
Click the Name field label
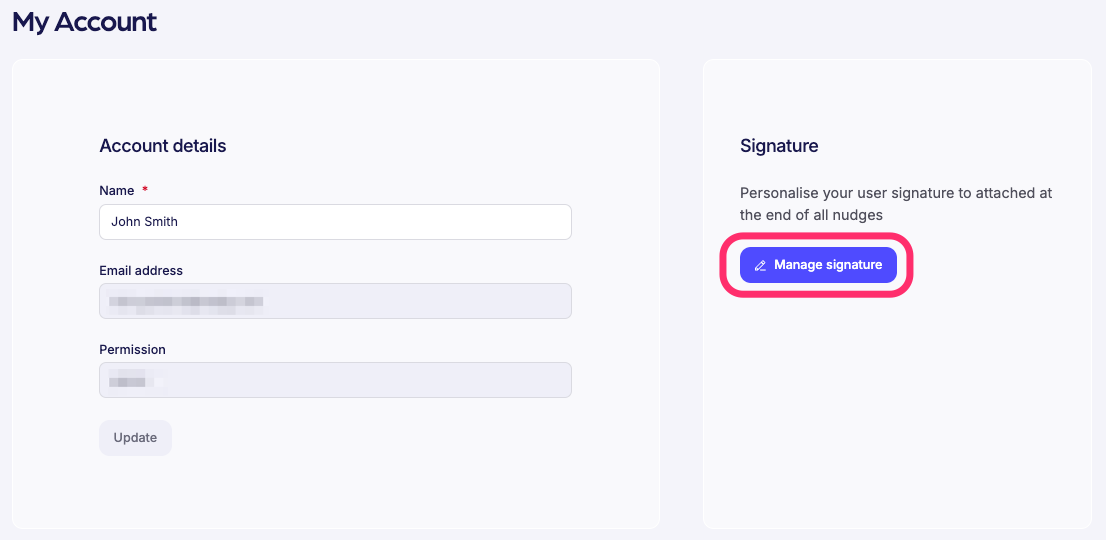(x=117, y=190)
